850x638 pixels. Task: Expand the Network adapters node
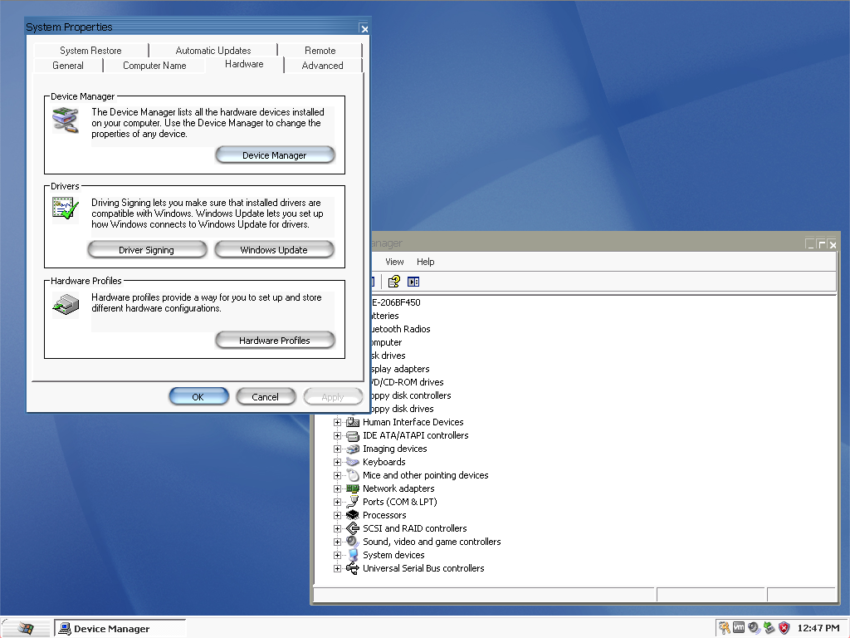click(337, 489)
